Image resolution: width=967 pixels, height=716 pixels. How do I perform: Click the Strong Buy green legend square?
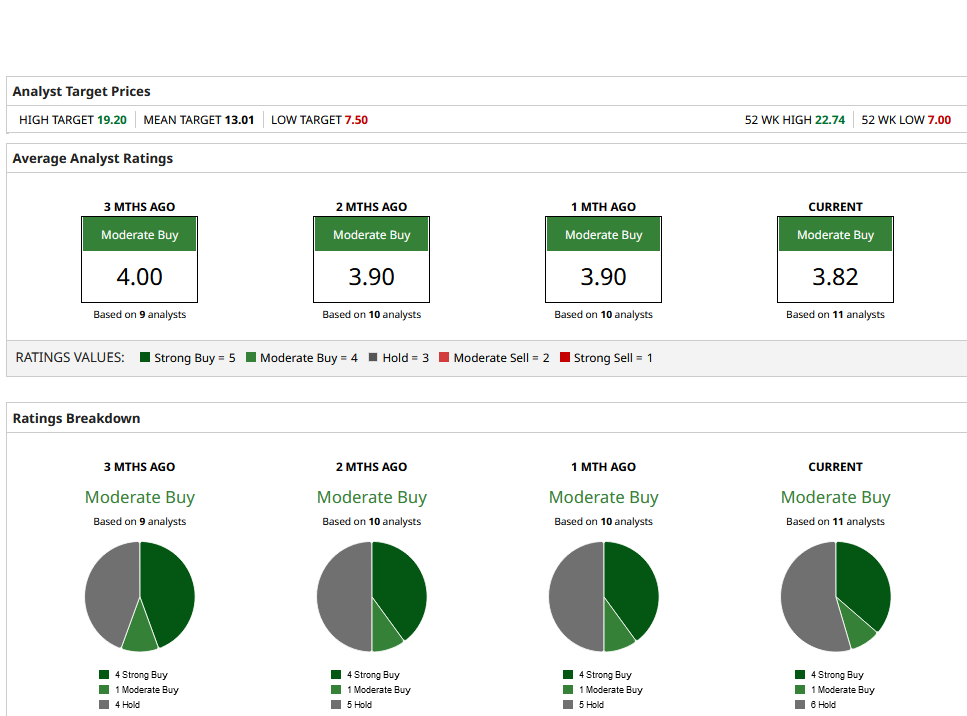point(143,357)
